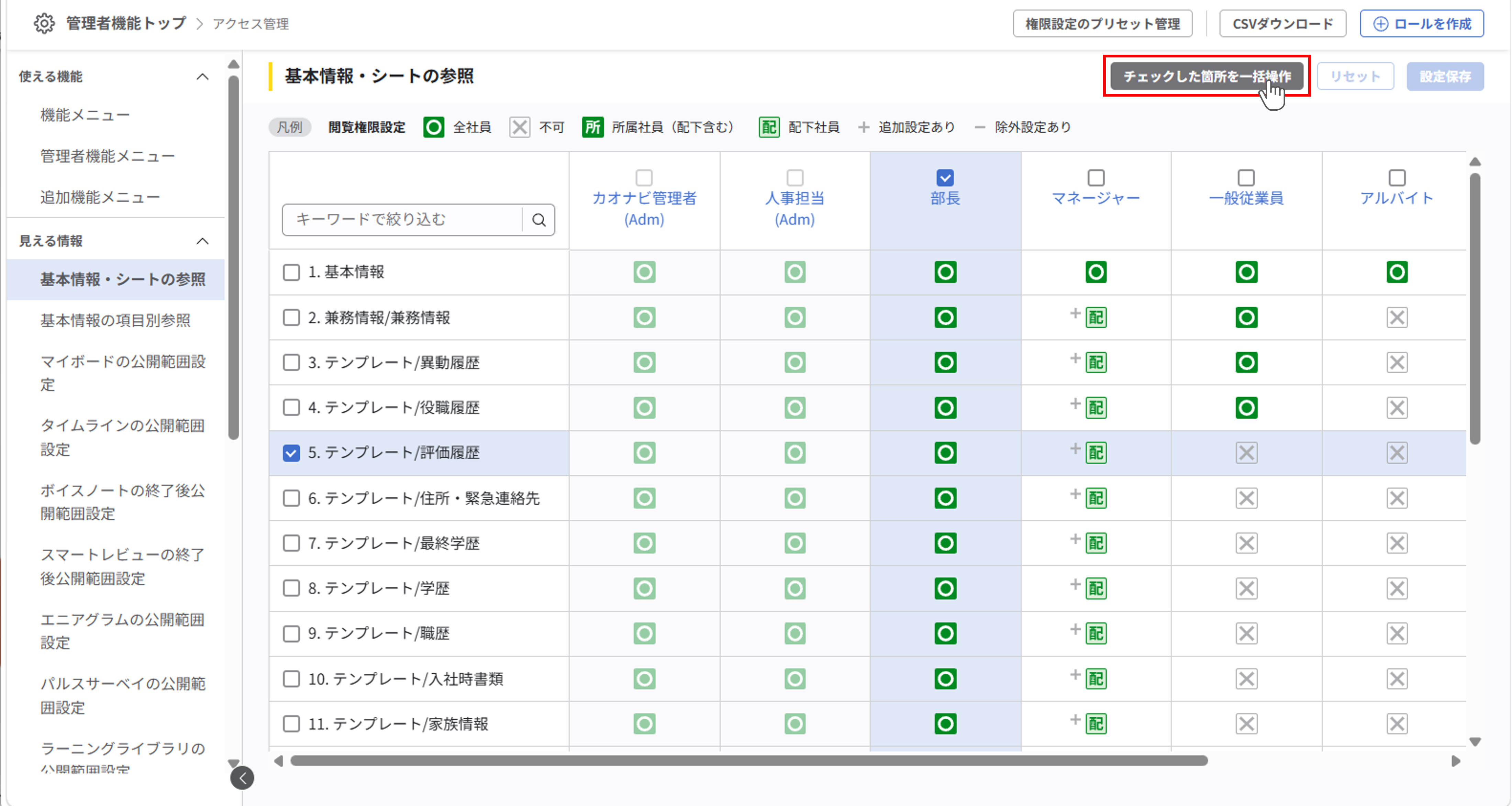Click アルバイト X icon for 6. テンプレート/住所・緊急連絡先

point(1397,498)
